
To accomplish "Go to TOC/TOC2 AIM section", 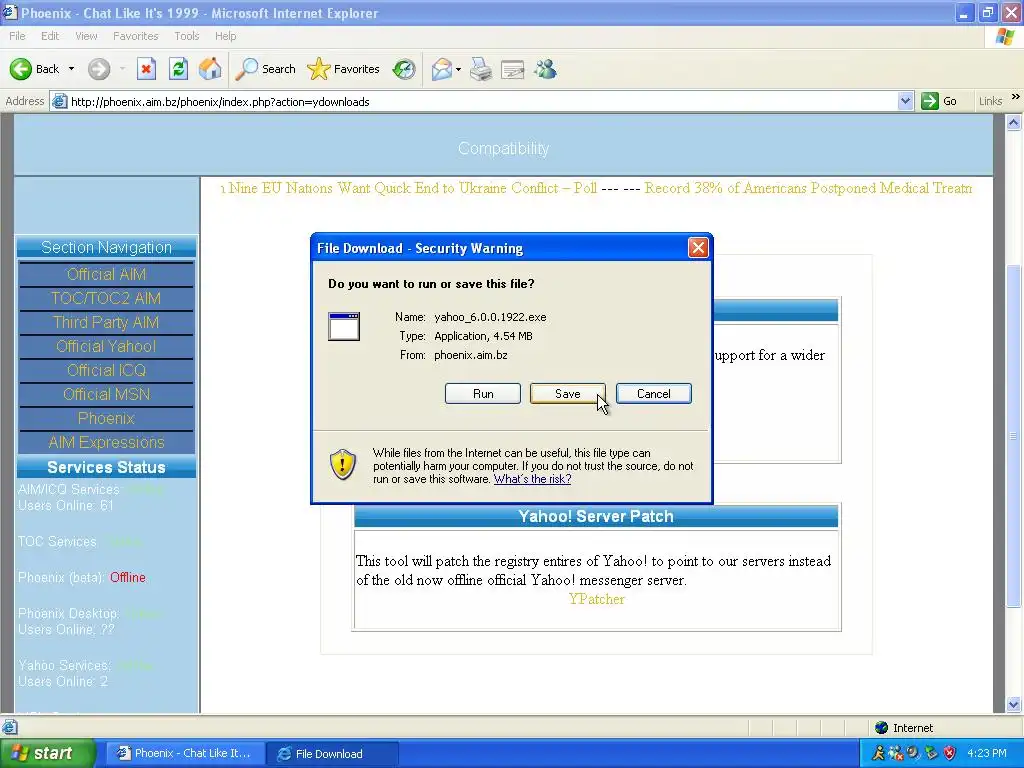I will pos(106,298).
